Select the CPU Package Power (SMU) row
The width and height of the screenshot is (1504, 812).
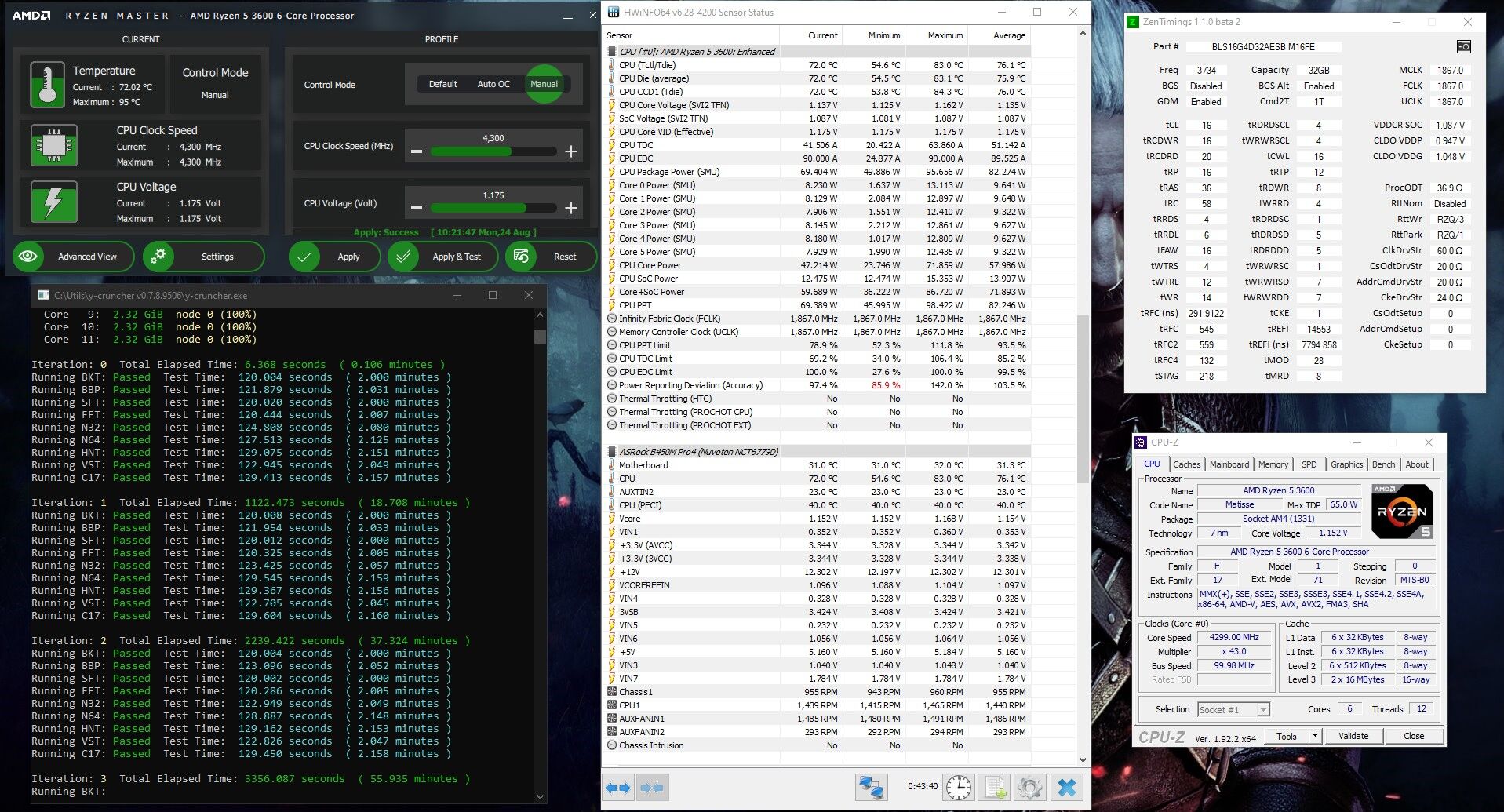[x=817, y=172]
